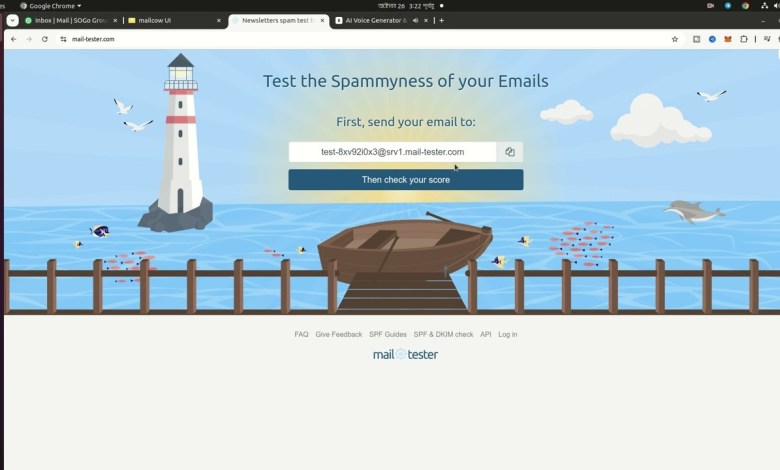Open the blue circular extension icon

pos(712,39)
